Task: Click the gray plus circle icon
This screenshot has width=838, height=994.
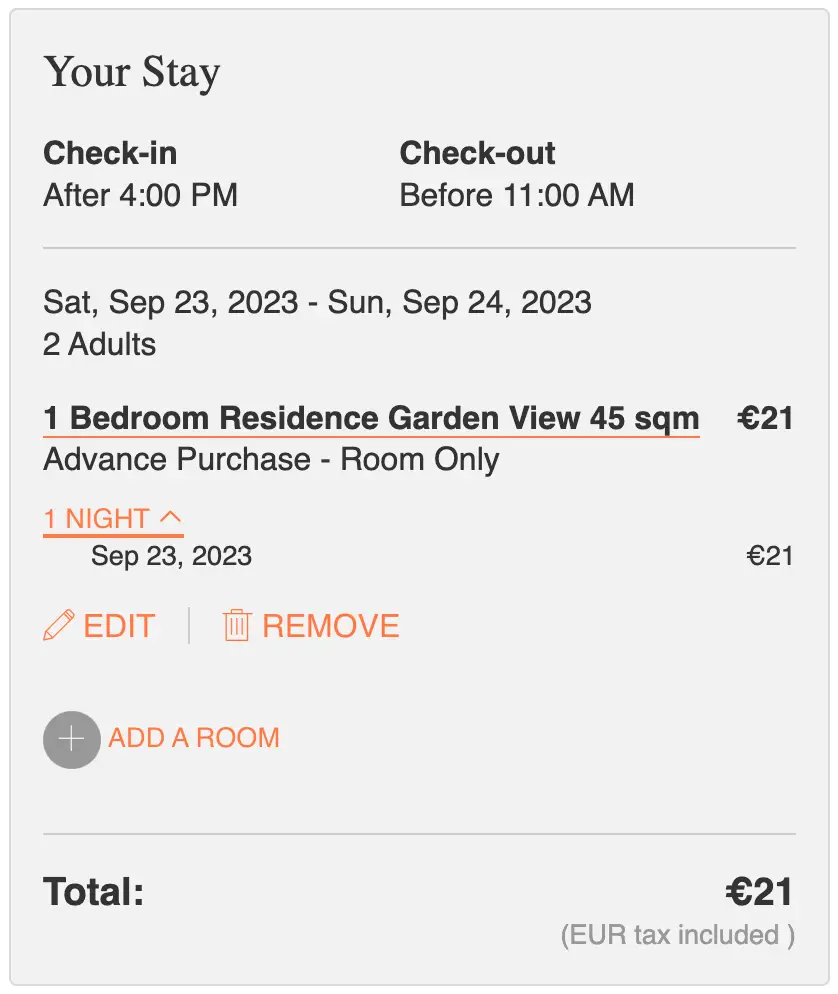Action: [x=72, y=739]
